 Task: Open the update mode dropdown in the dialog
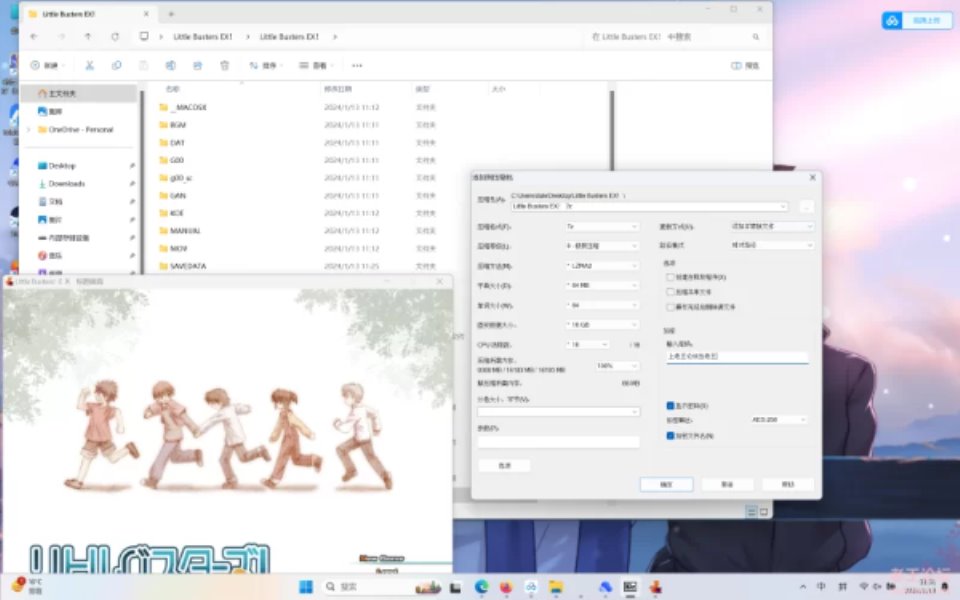[771, 227]
